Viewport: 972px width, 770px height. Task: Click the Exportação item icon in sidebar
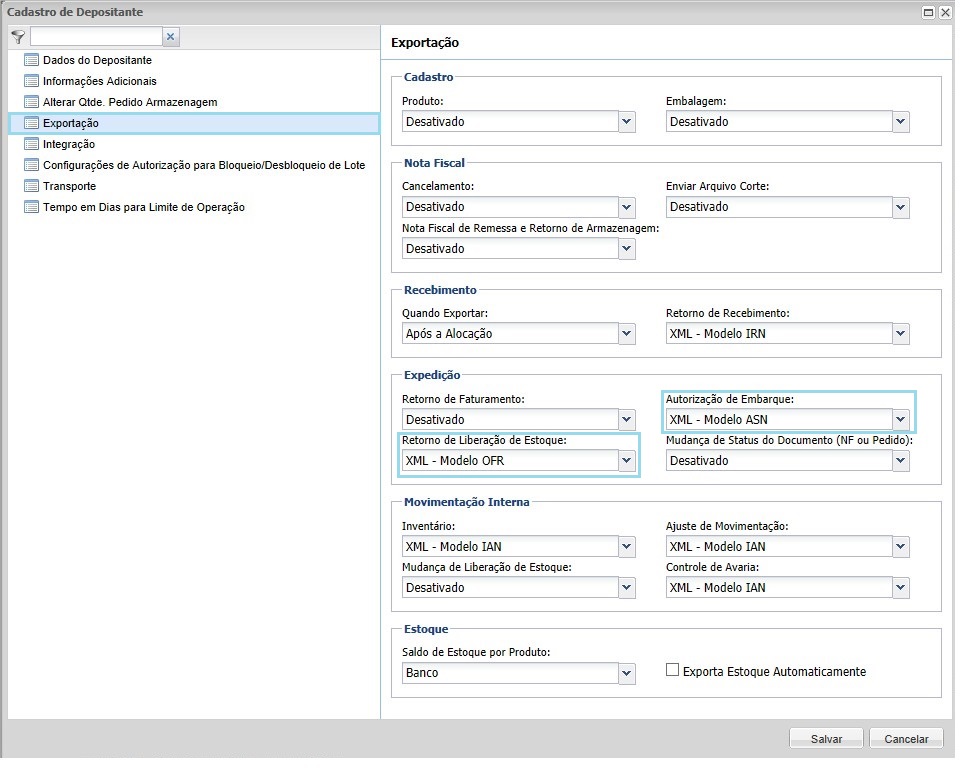[30, 123]
